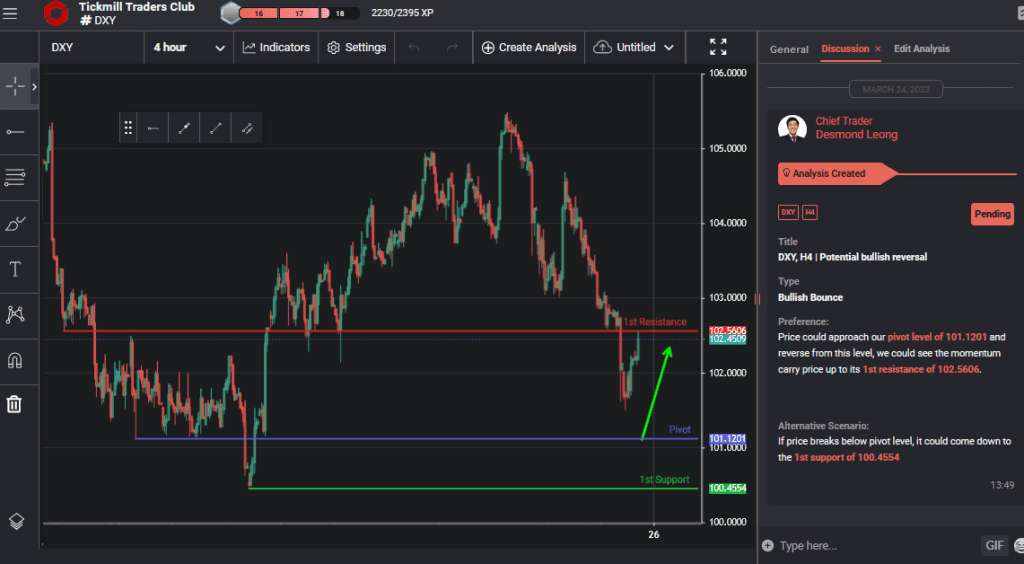Image resolution: width=1024 pixels, height=564 pixels.
Task: Choose the Text annotation tool
Action: click(x=15, y=269)
